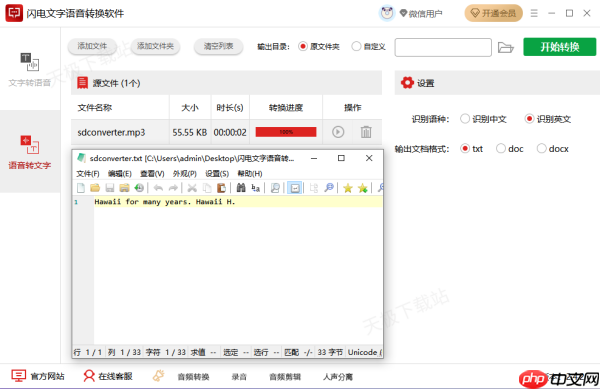Create new document in text editor toolbar
The height and width of the screenshot is (389, 600).
coord(81,188)
